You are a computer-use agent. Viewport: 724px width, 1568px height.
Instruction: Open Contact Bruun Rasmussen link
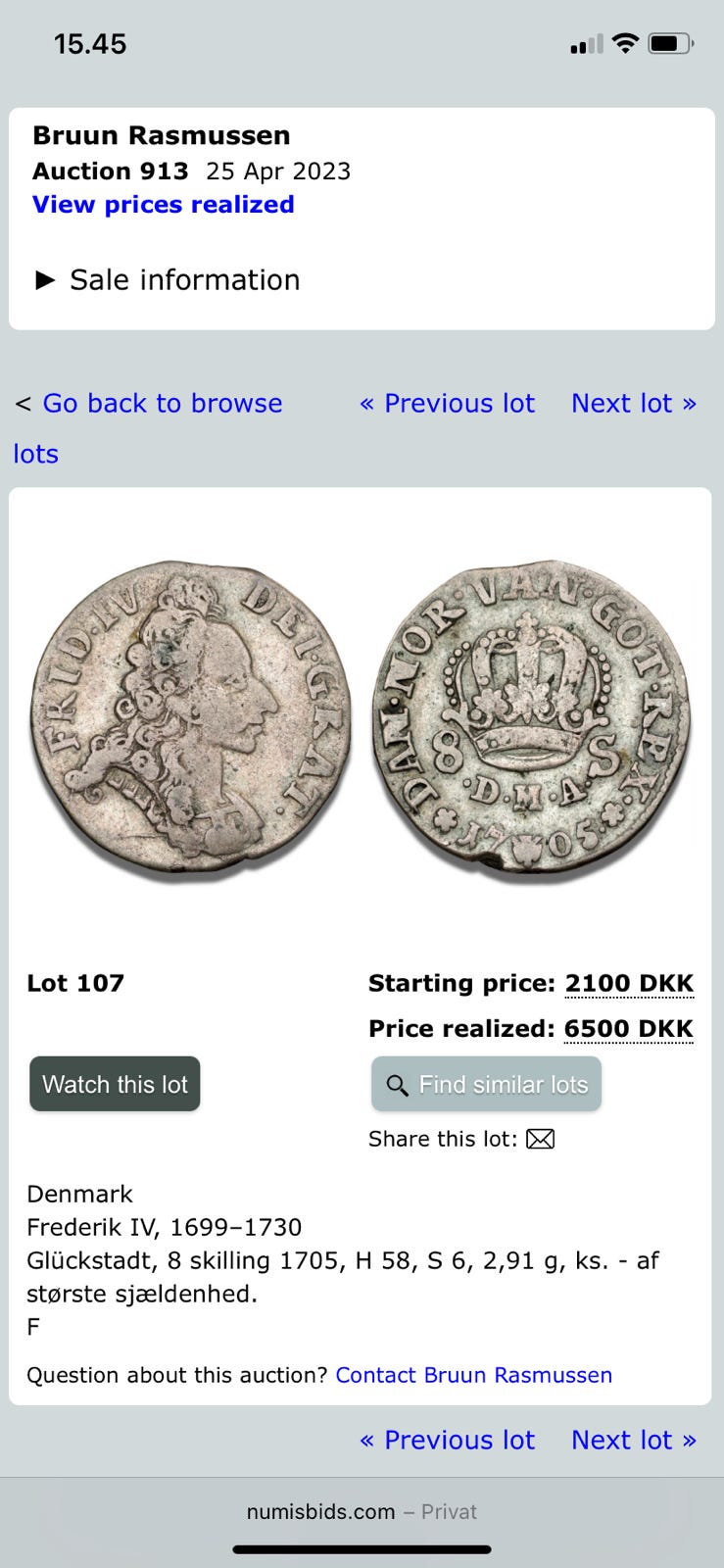pos(474,1375)
